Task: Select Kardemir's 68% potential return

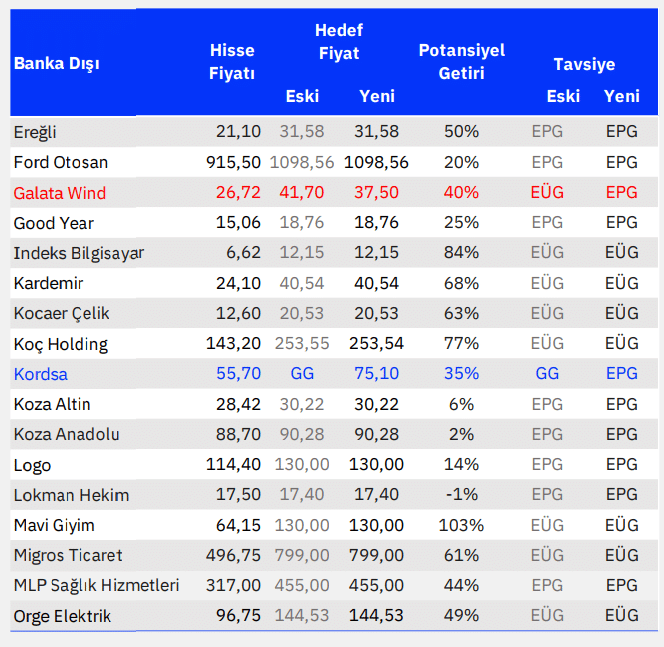Action: click(x=461, y=283)
